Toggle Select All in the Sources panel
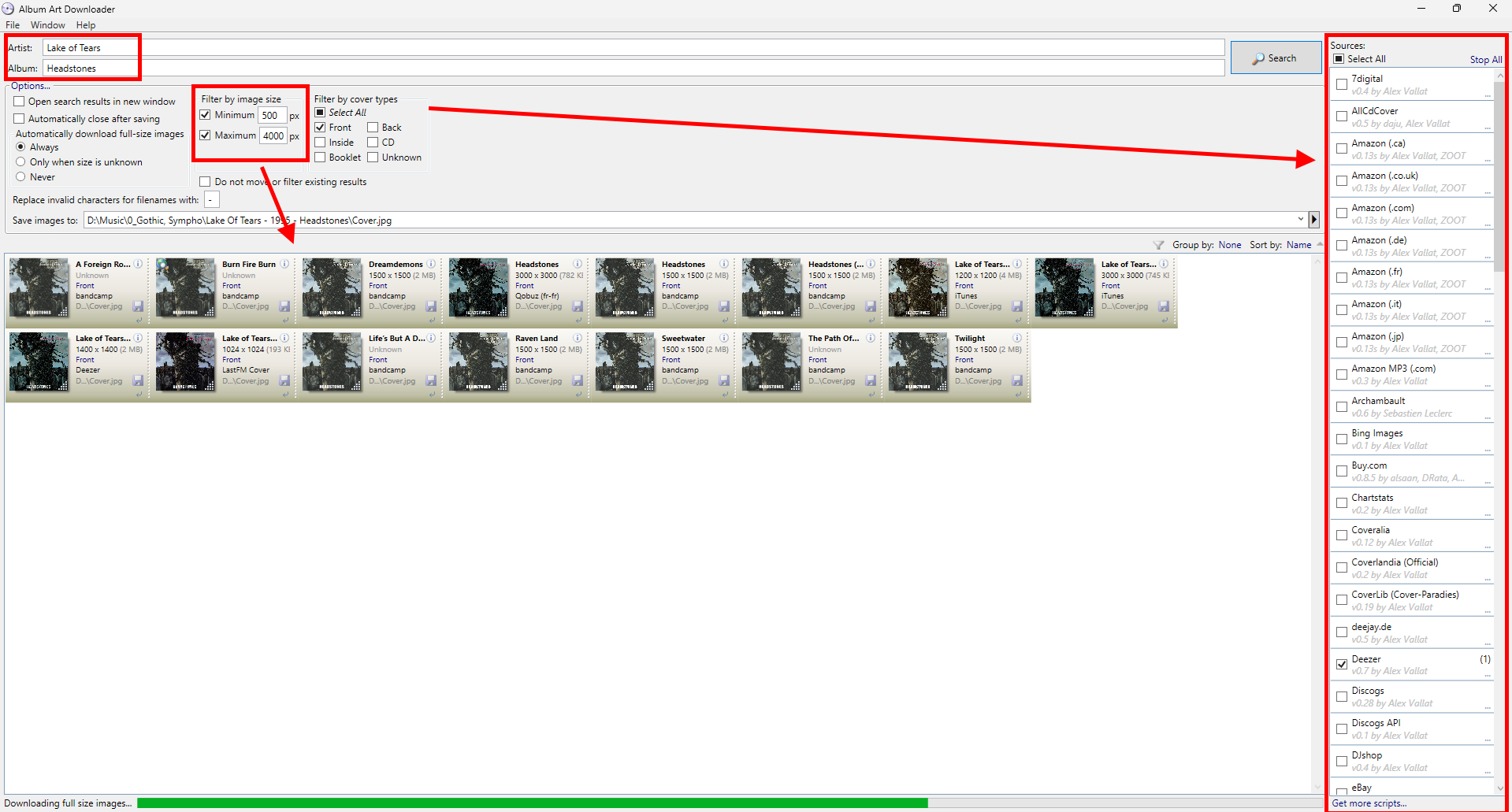 pos(1339,59)
